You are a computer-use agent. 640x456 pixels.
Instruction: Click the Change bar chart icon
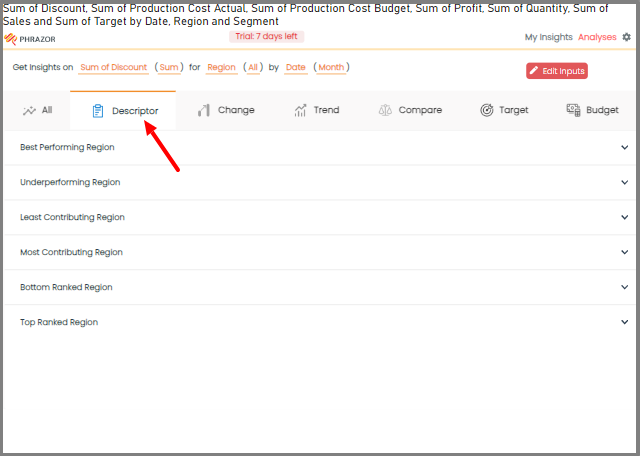tap(204, 110)
